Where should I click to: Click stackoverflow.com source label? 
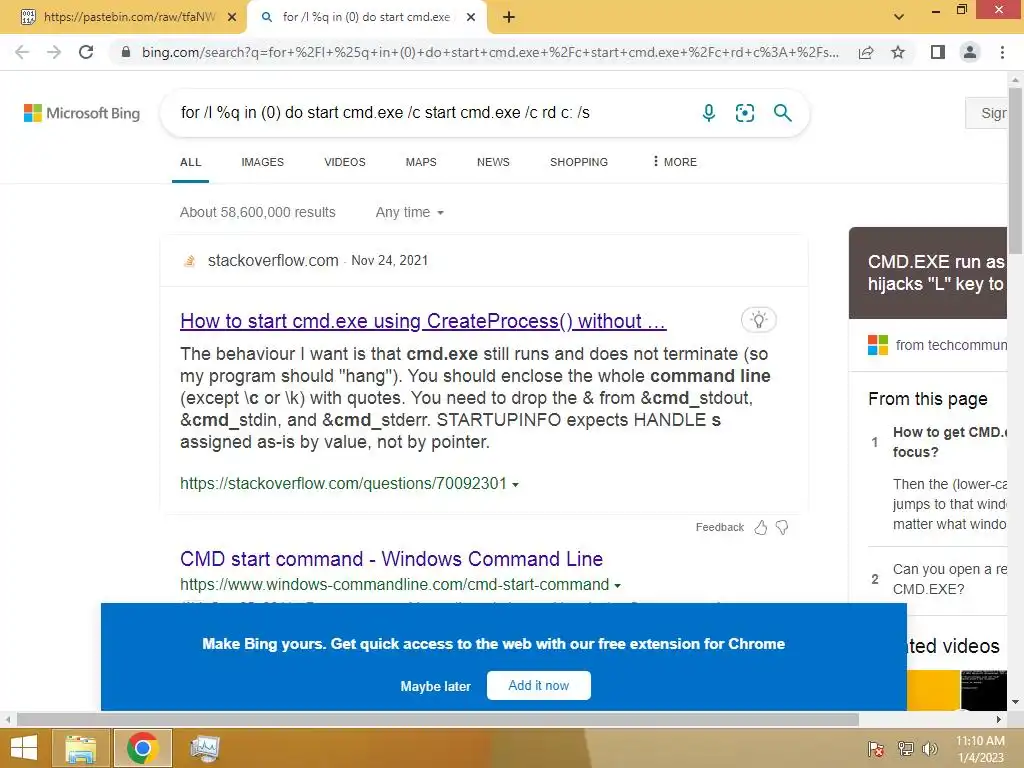click(273, 261)
